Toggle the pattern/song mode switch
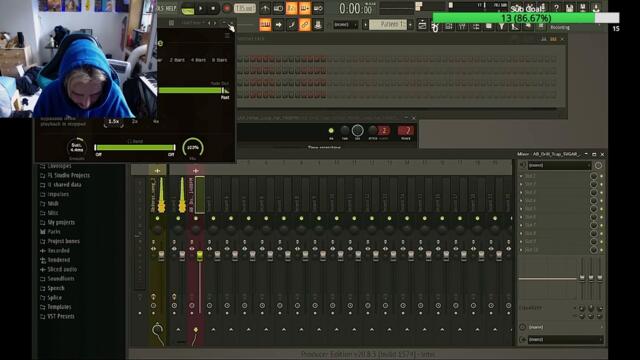 187,8
